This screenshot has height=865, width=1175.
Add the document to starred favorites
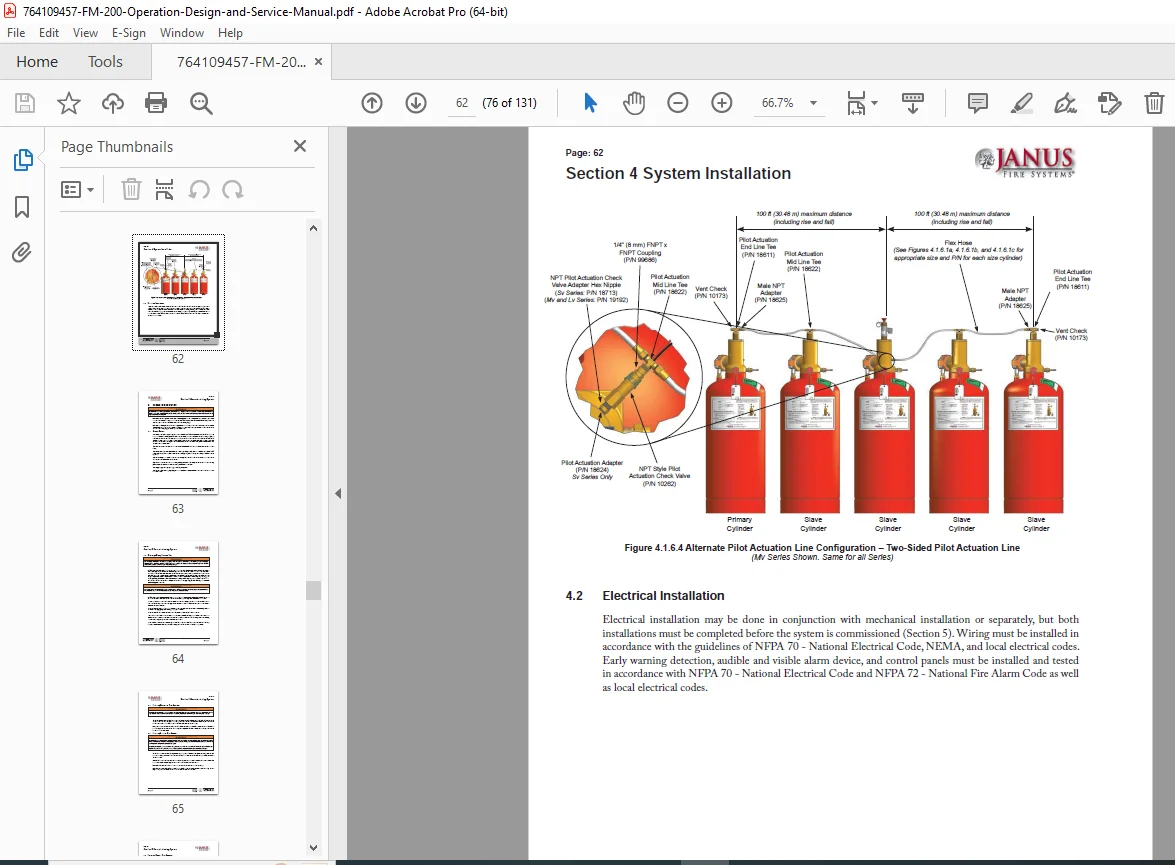click(69, 103)
